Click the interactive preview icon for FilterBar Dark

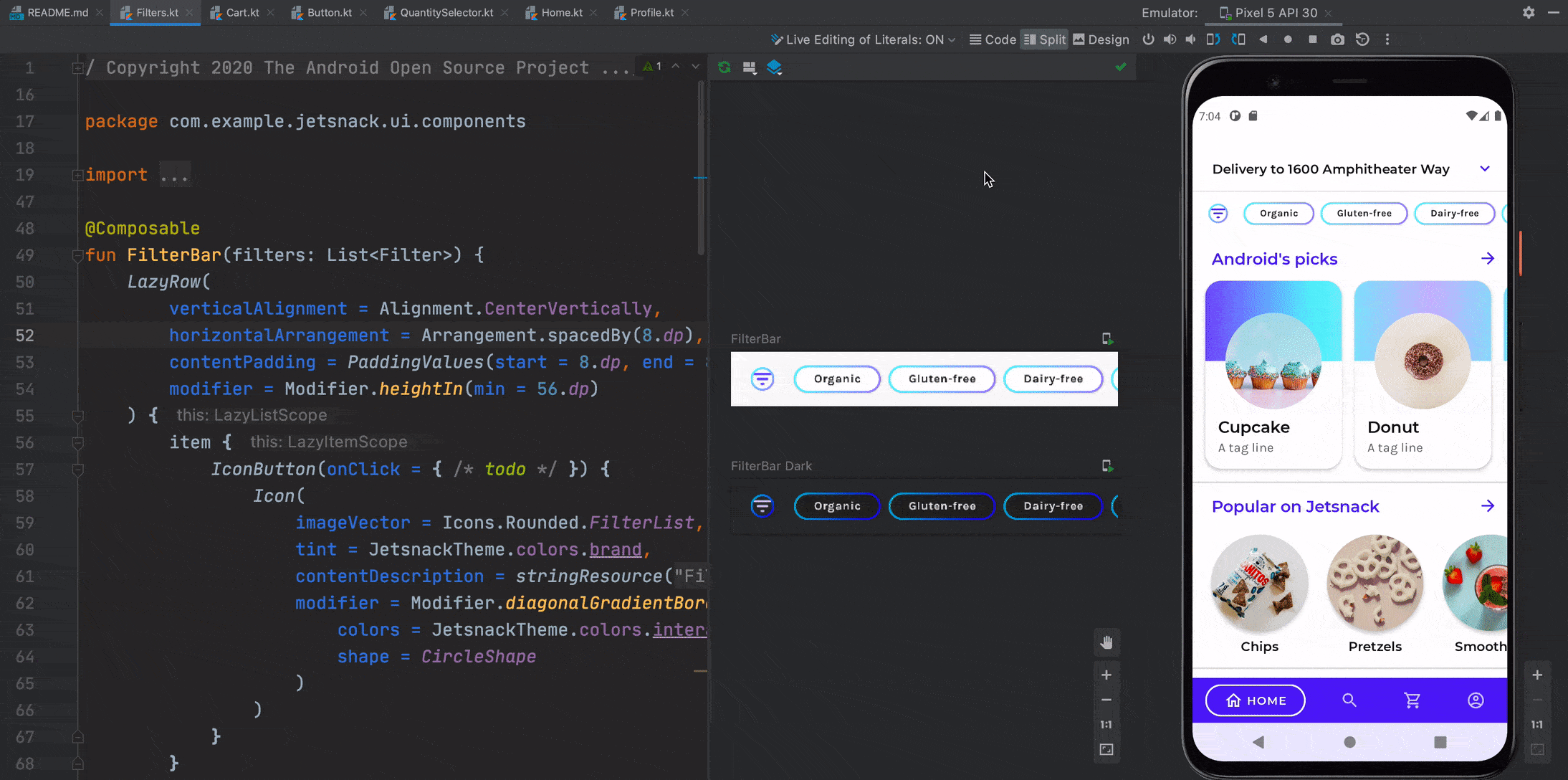[x=1107, y=466]
